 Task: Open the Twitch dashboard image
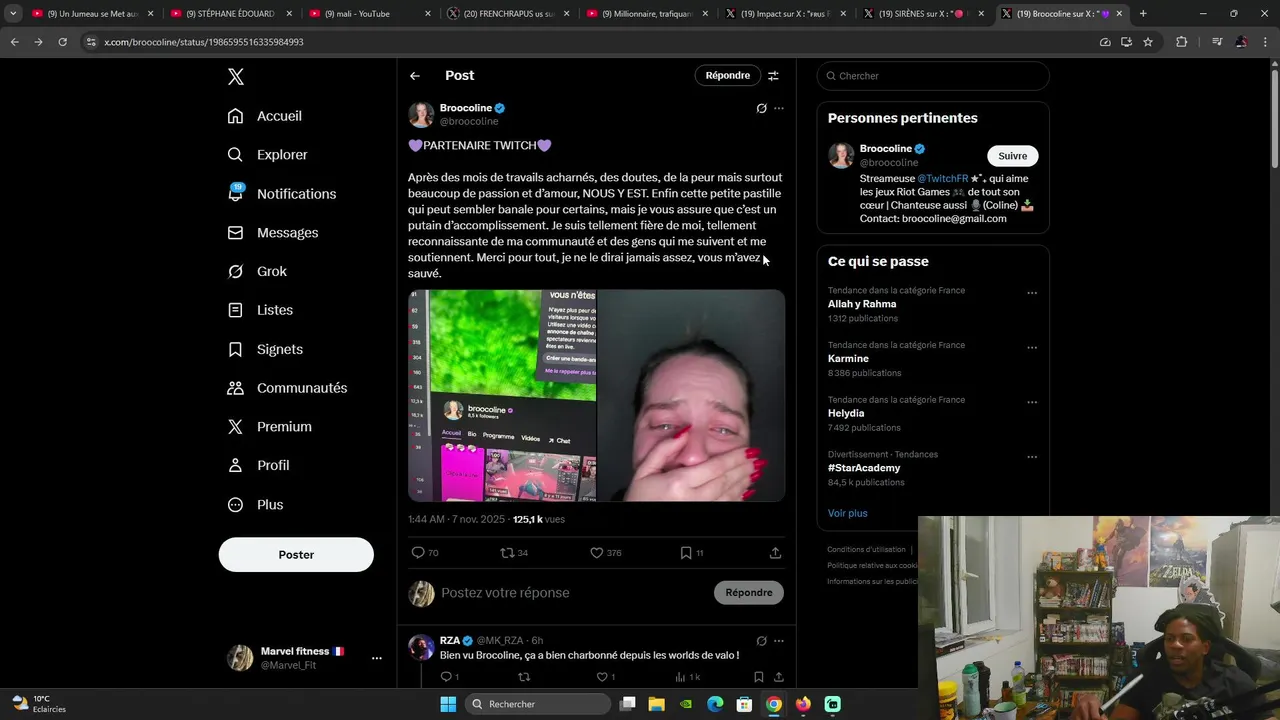click(x=502, y=396)
